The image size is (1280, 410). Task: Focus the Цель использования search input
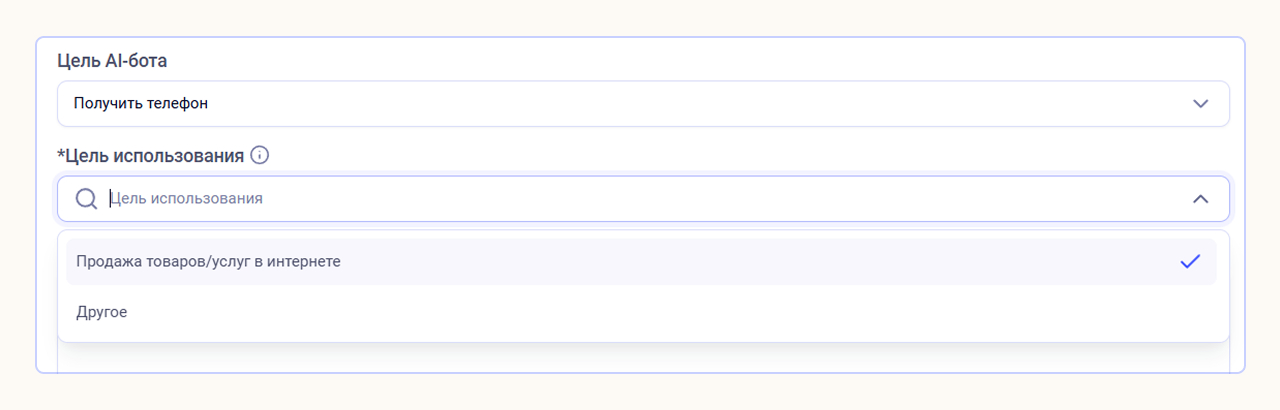coord(640,199)
